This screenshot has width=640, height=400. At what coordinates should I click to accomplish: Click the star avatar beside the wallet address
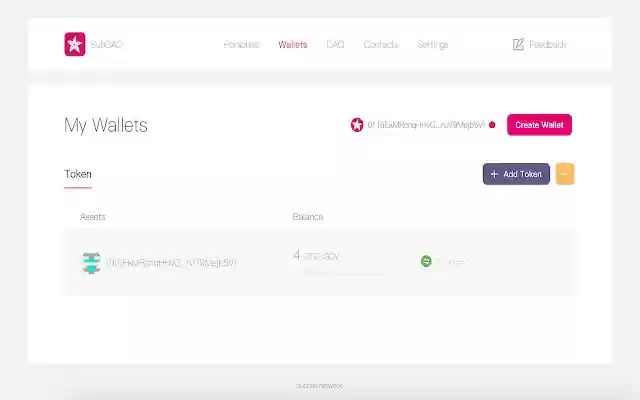click(x=357, y=125)
